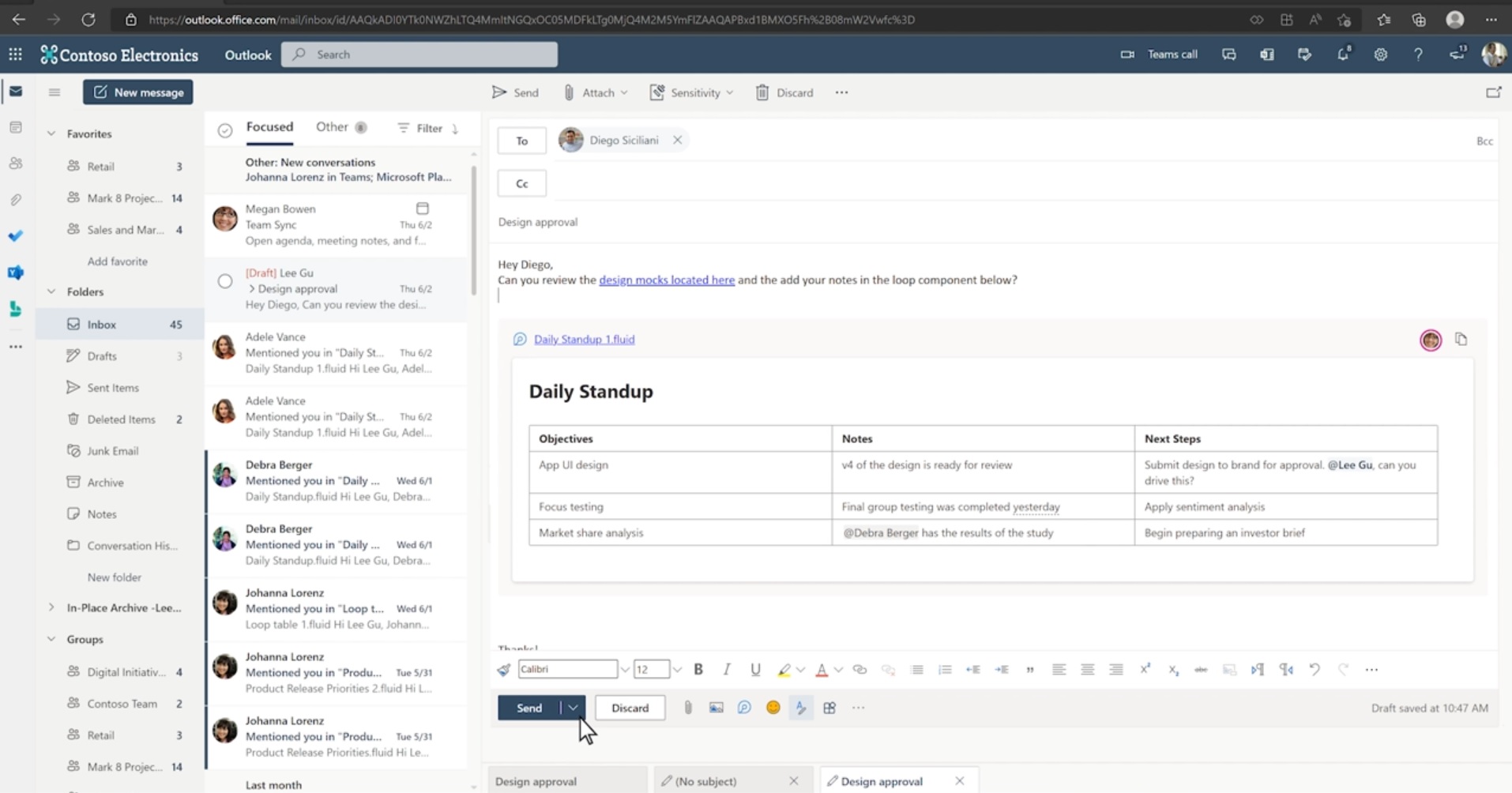Image resolution: width=1512 pixels, height=793 pixels.
Task: Open the Settings gear icon
Action: [1380, 54]
